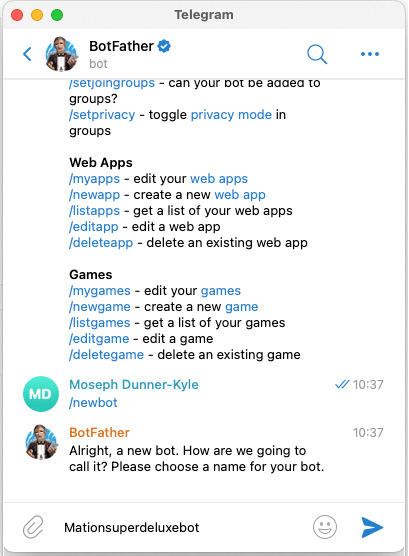Click the Moseph Dunner-Kyle sender name
409x556 pixels.
tap(134, 385)
